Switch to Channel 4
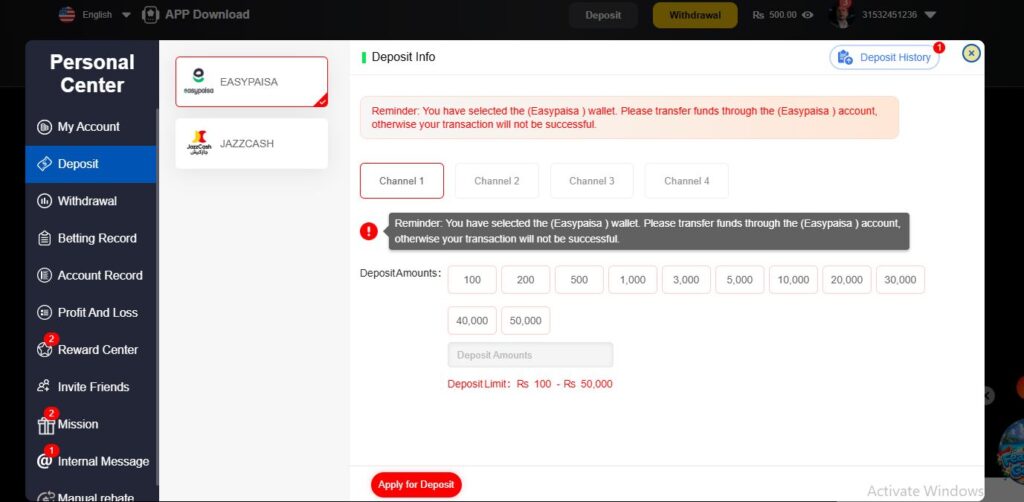Viewport: 1024px width, 502px height. click(x=686, y=181)
